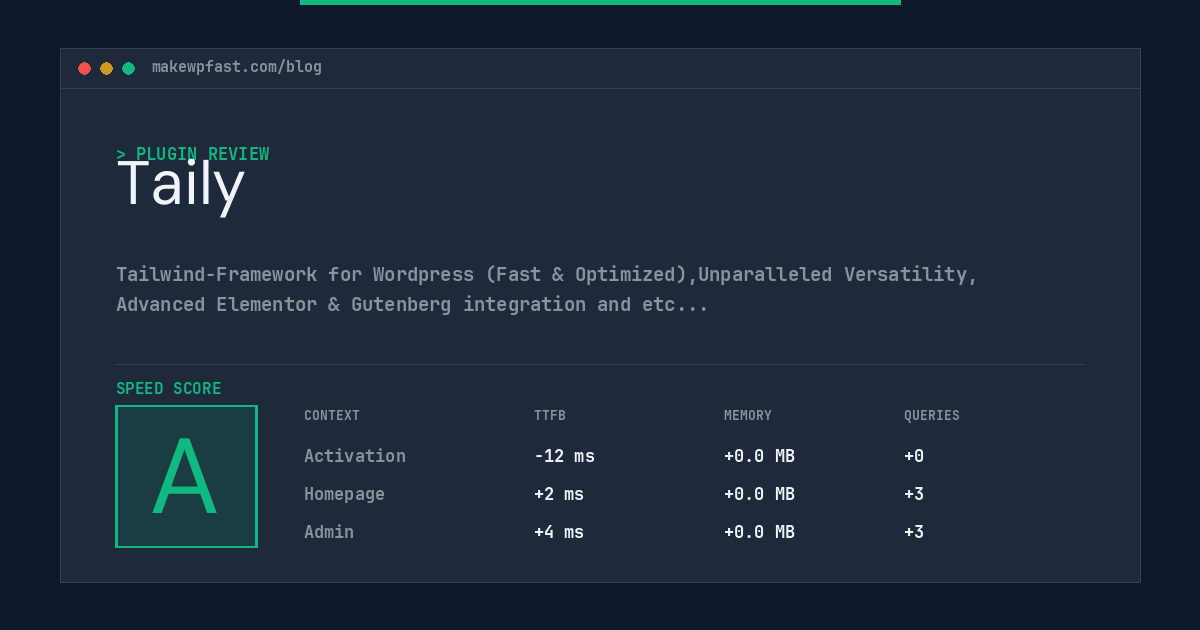Click the '+2 ms' TTFB value
The width and height of the screenshot is (1200, 630).
[x=559, y=494]
